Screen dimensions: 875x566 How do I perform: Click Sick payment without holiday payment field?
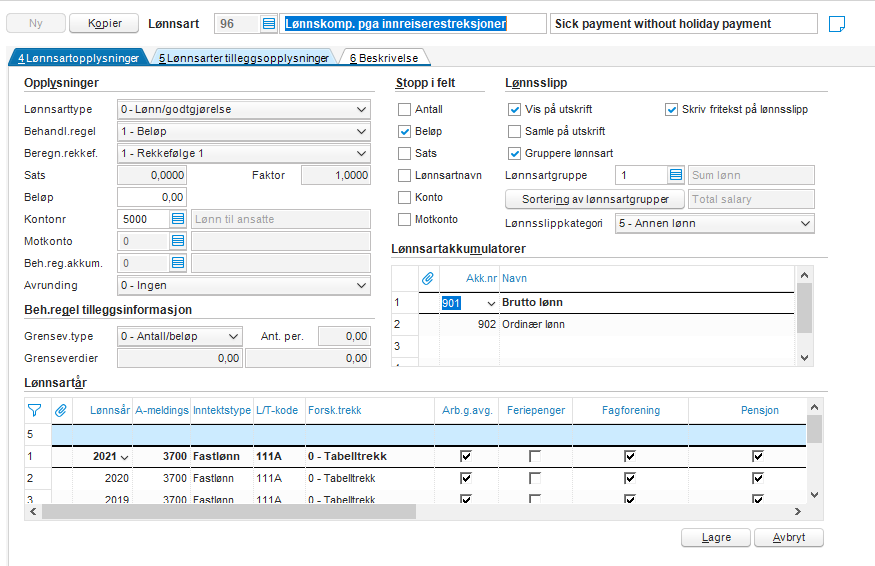tap(684, 23)
